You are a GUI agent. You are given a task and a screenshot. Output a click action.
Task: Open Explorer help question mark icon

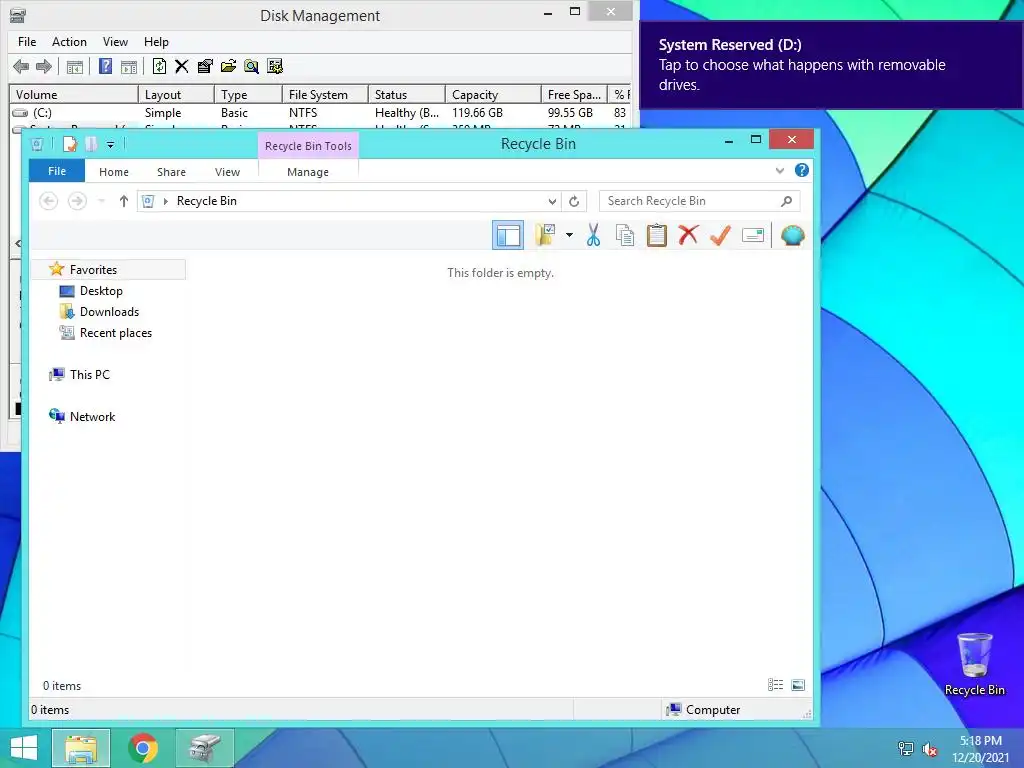tap(802, 170)
